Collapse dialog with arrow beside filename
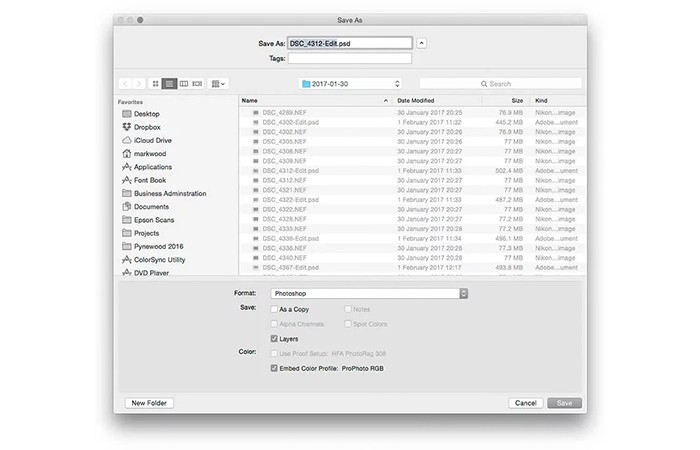The width and height of the screenshot is (700, 450). pos(421,43)
